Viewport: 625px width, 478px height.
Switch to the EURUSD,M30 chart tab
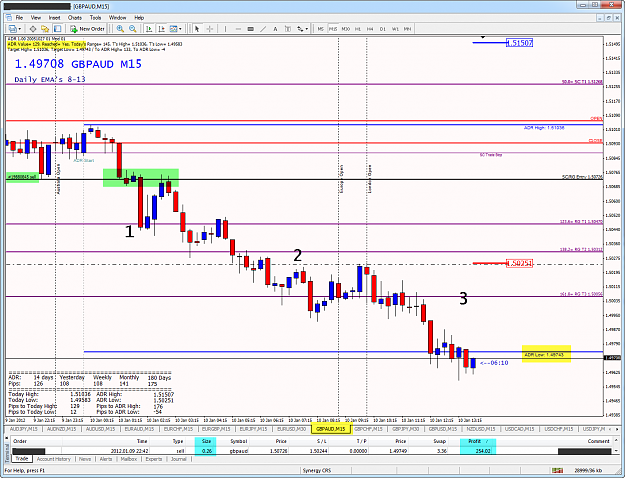tap(291, 429)
